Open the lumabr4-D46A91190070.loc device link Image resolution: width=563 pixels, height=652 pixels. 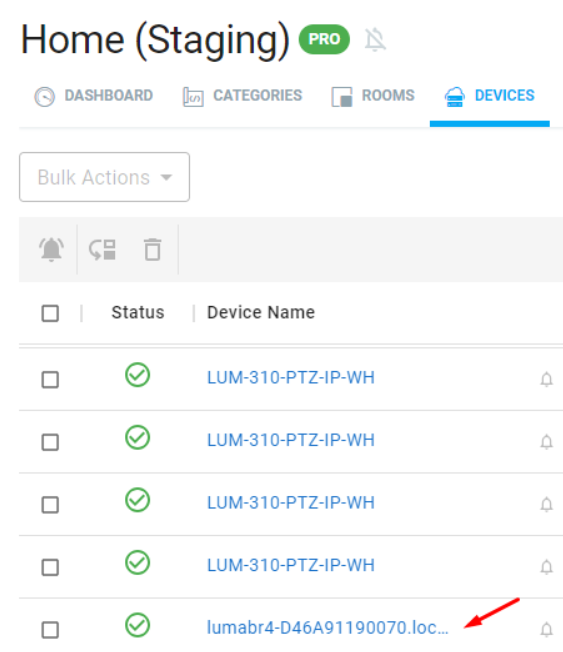(x=328, y=627)
